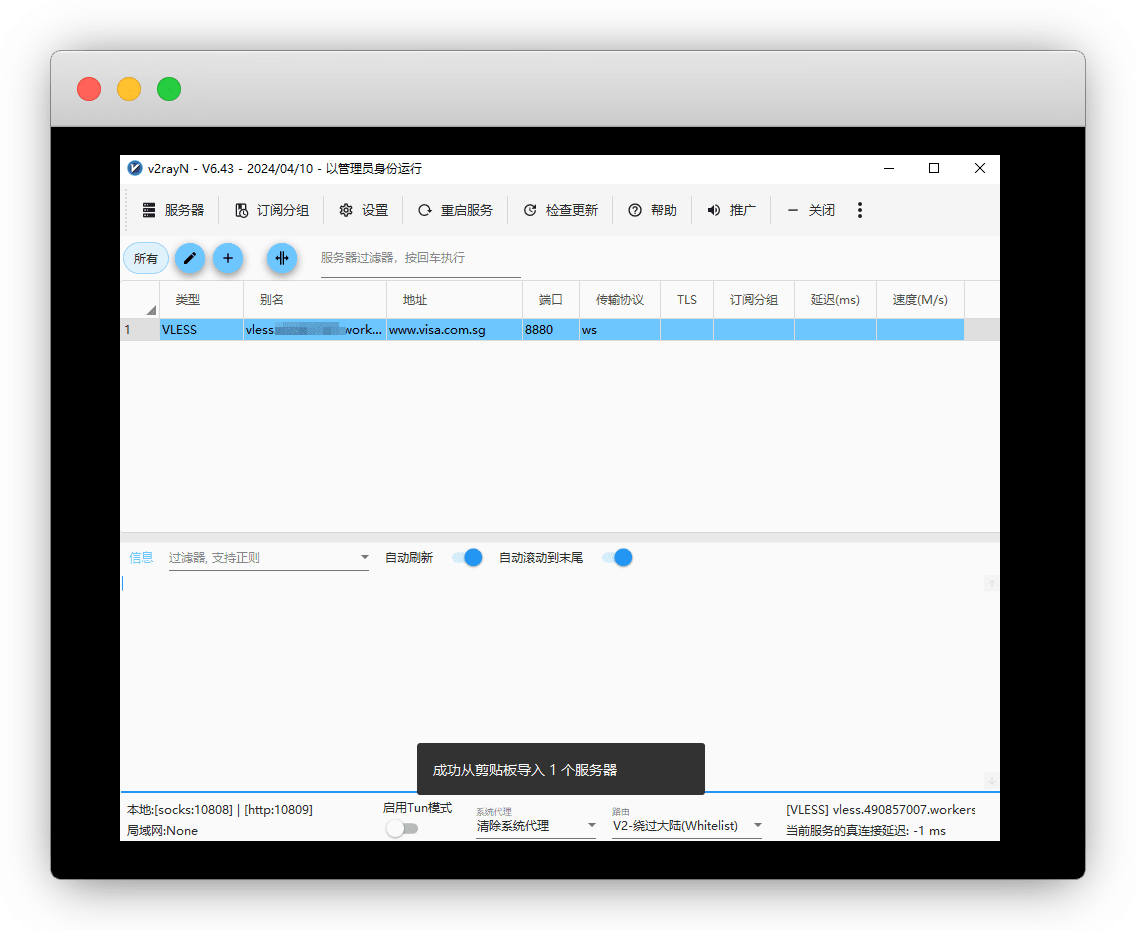This screenshot has width=1136, height=930.
Task: Toggle the 自动刷新 auto refresh switch
Action: (467, 558)
